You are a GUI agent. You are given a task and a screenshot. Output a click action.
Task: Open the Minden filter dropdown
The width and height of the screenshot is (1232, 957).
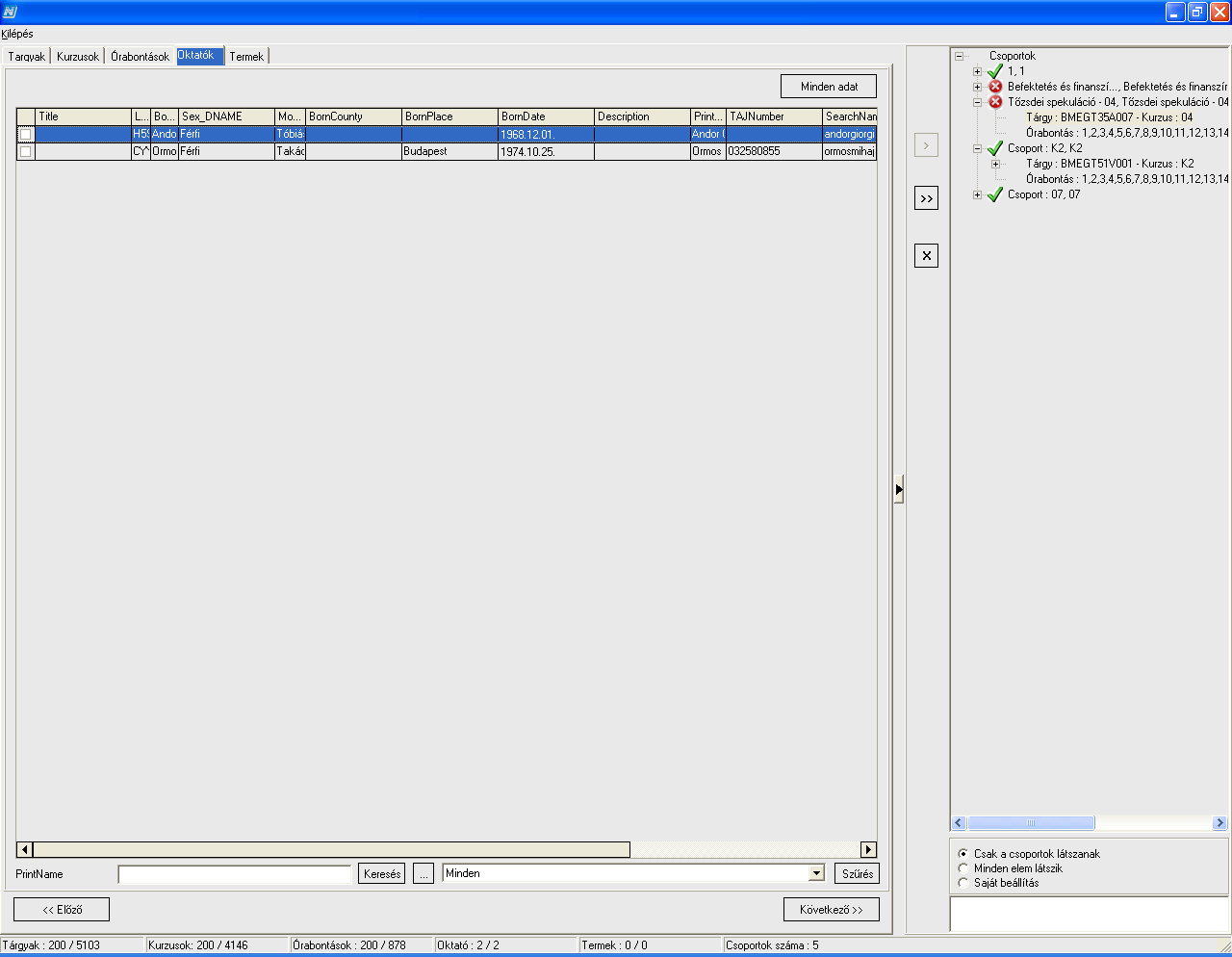coord(816,873)
